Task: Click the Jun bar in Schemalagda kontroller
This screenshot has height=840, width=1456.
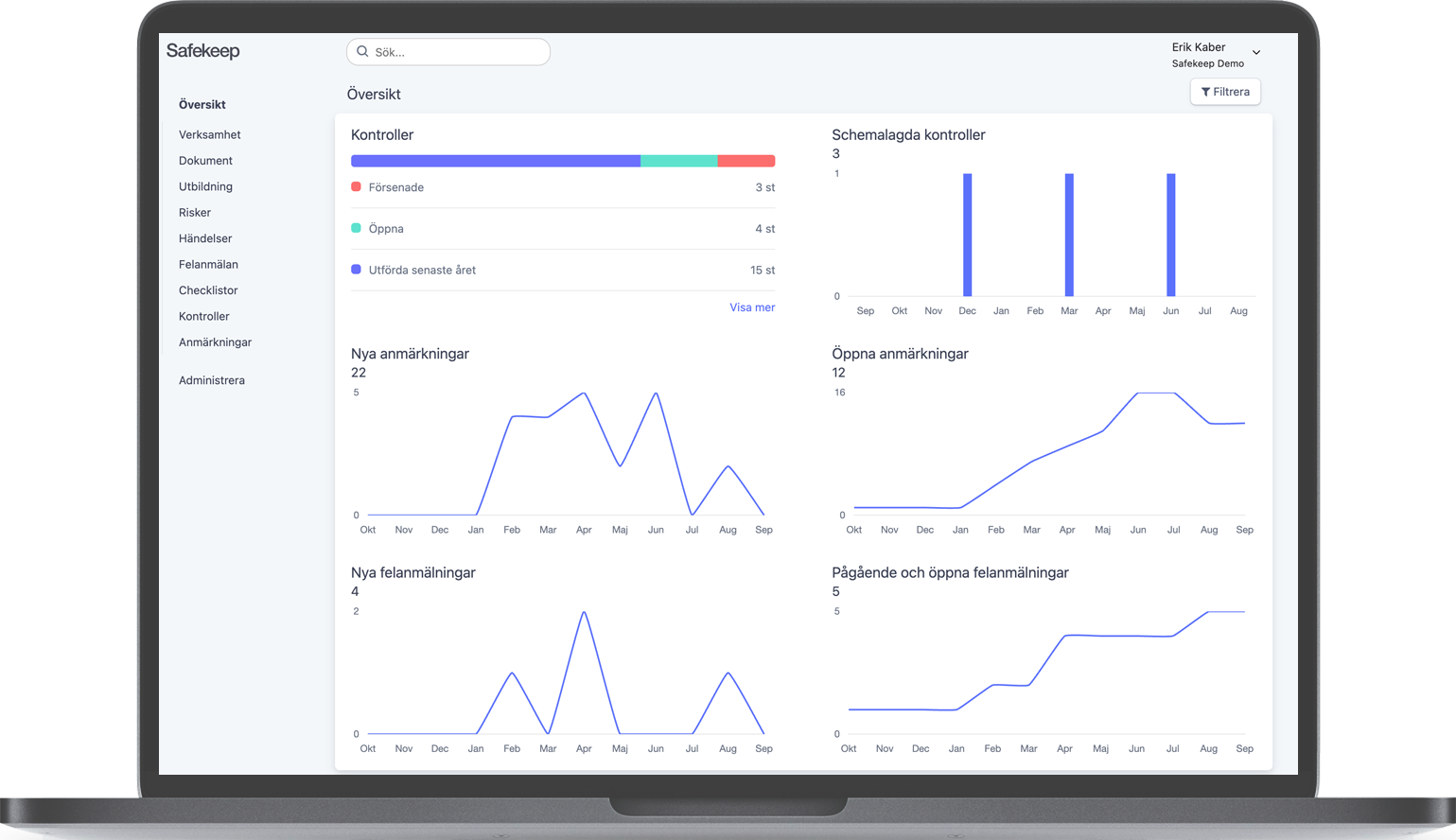Action: point(1171,235)
